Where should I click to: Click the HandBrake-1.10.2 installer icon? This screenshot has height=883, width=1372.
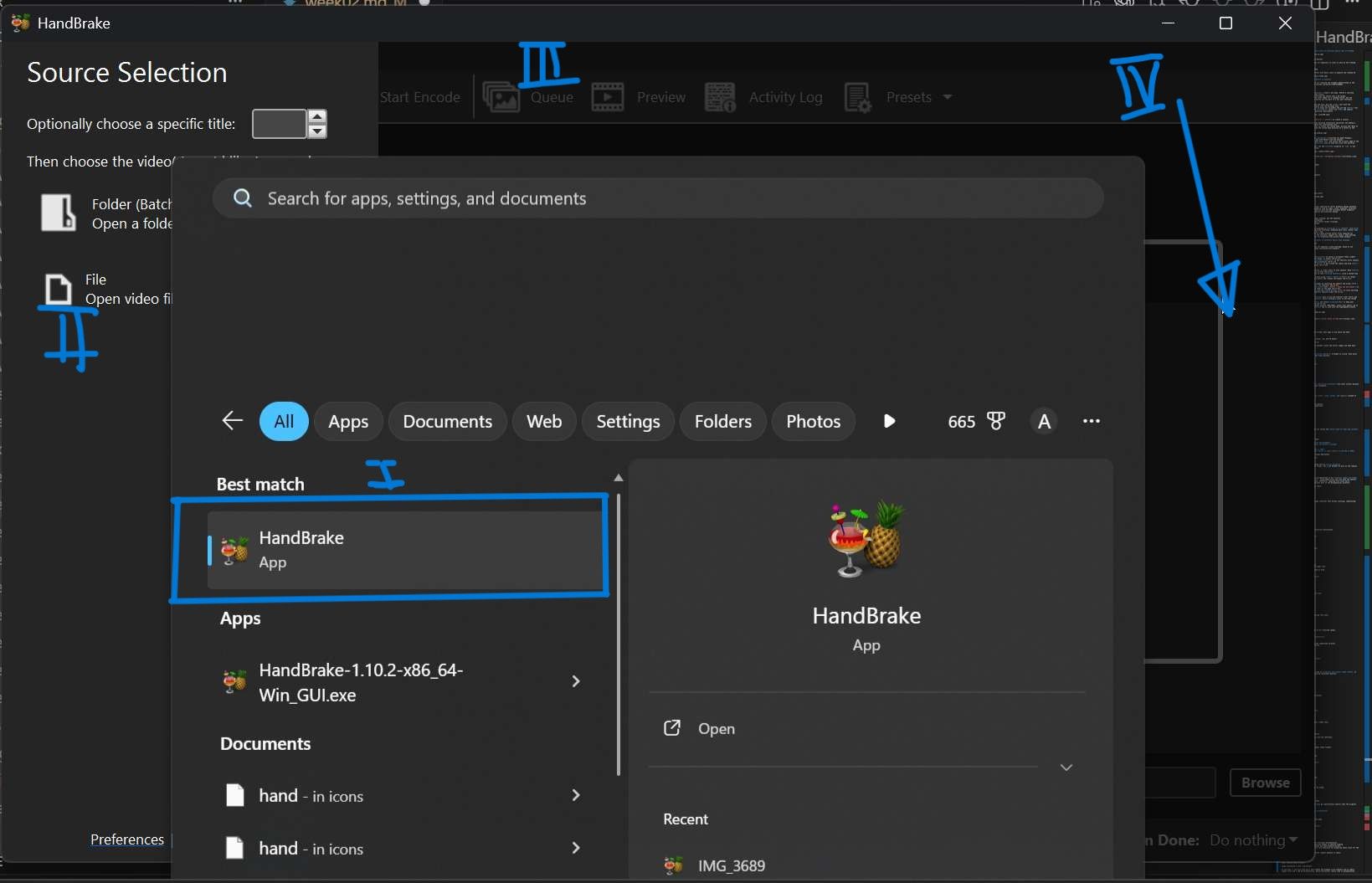point(234,682)
